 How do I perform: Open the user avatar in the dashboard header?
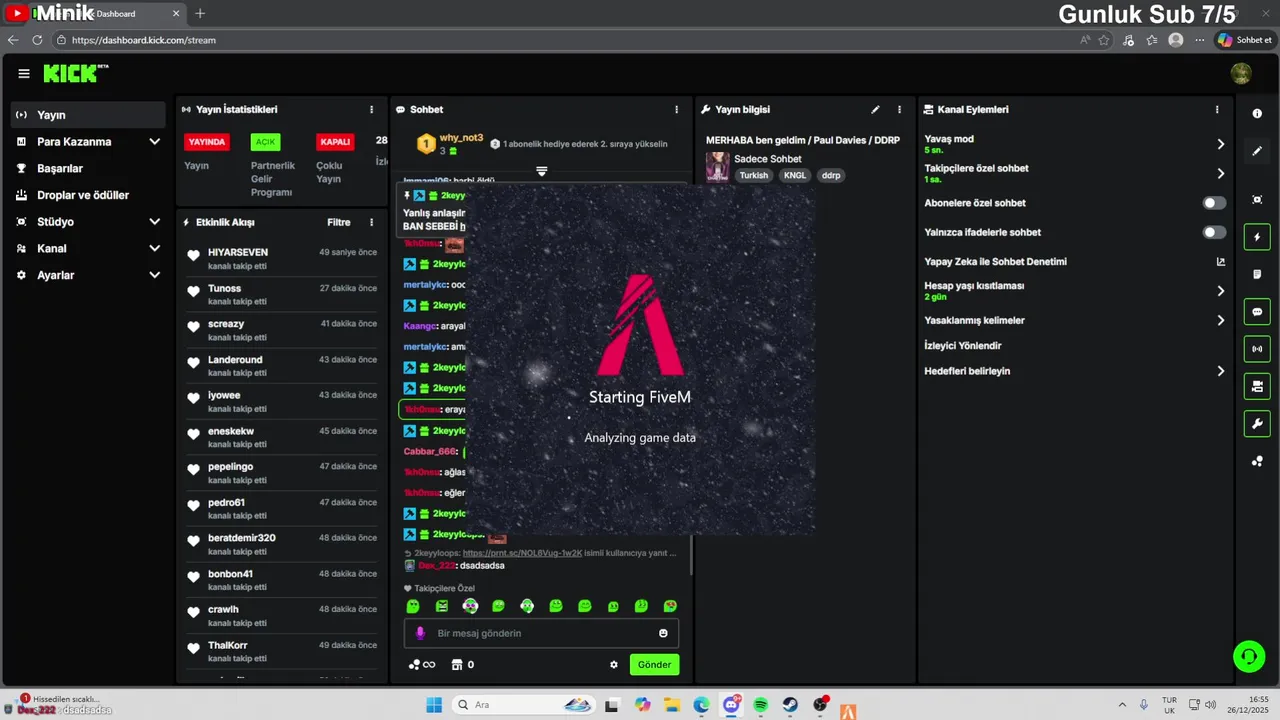[1241, 74]
